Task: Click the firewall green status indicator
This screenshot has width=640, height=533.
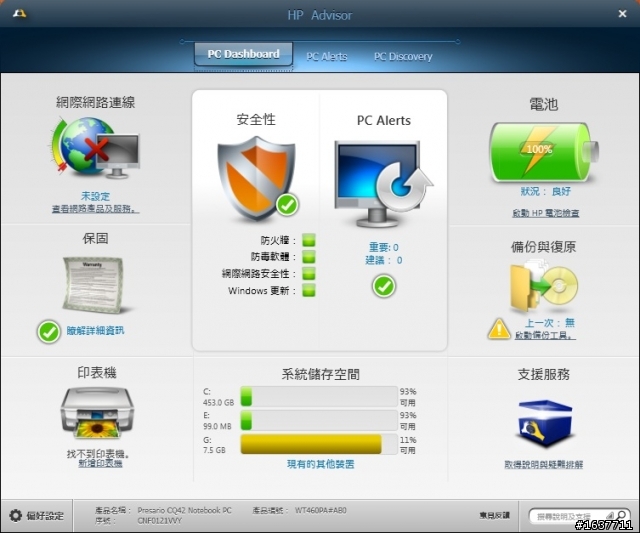Action: click(x=309, y=240)
